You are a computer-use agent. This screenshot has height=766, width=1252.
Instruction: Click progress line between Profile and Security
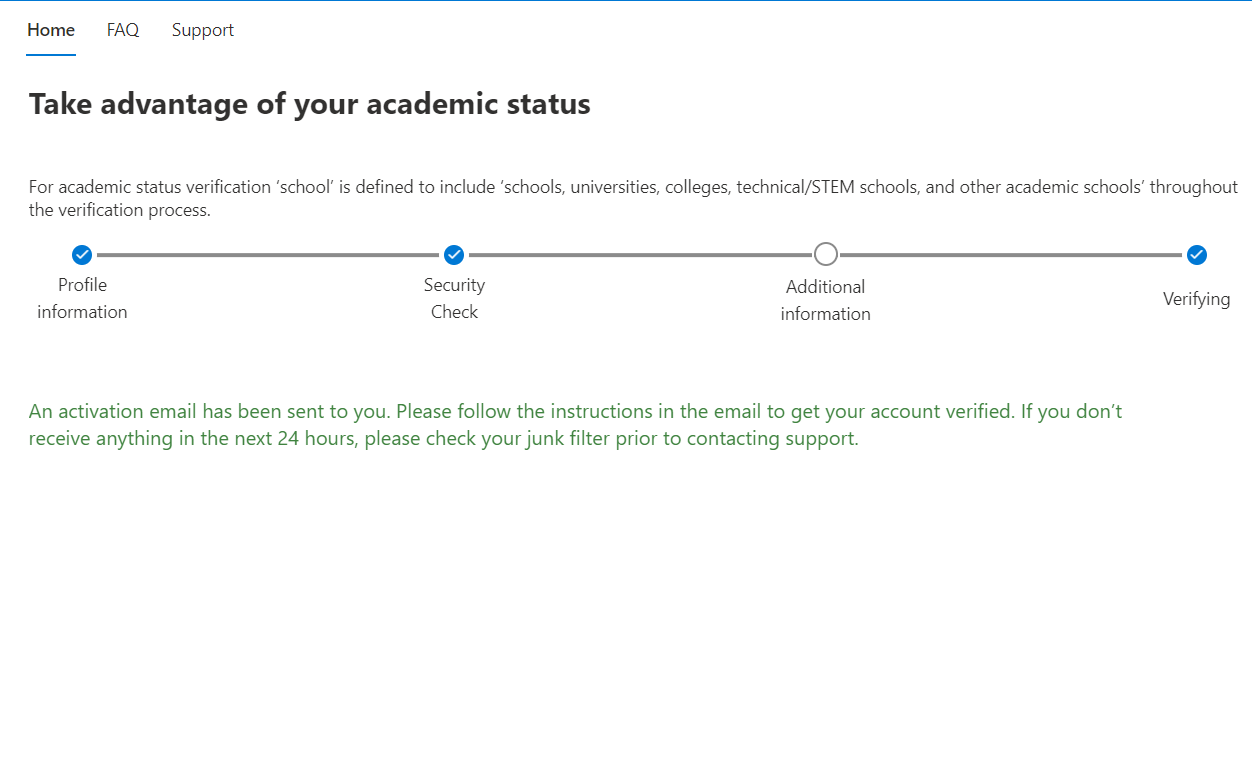pyautogui.click(x=268, y=255)
